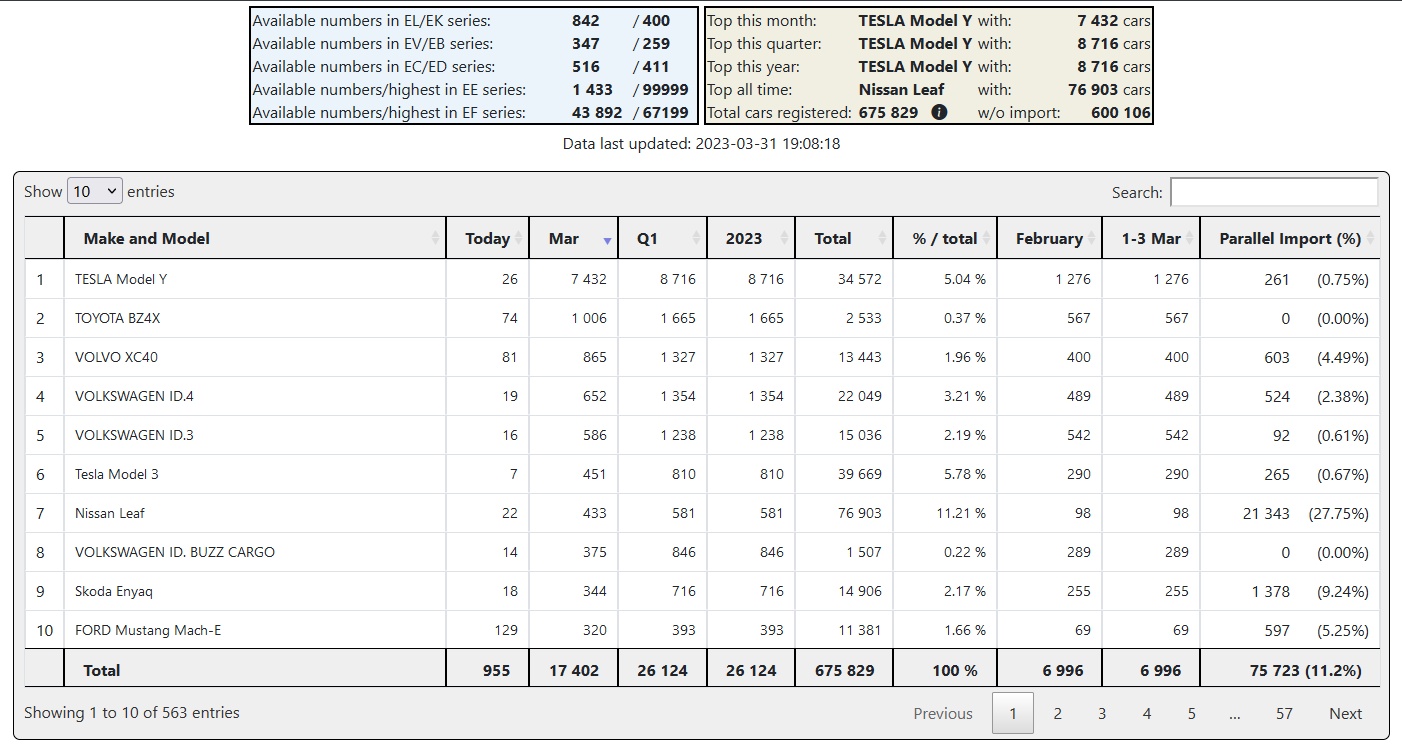Click the 7 432 Mar value cell
The width and height of the screenshot is (1402, 750).
pyautogui.click(x=573, y=279)
